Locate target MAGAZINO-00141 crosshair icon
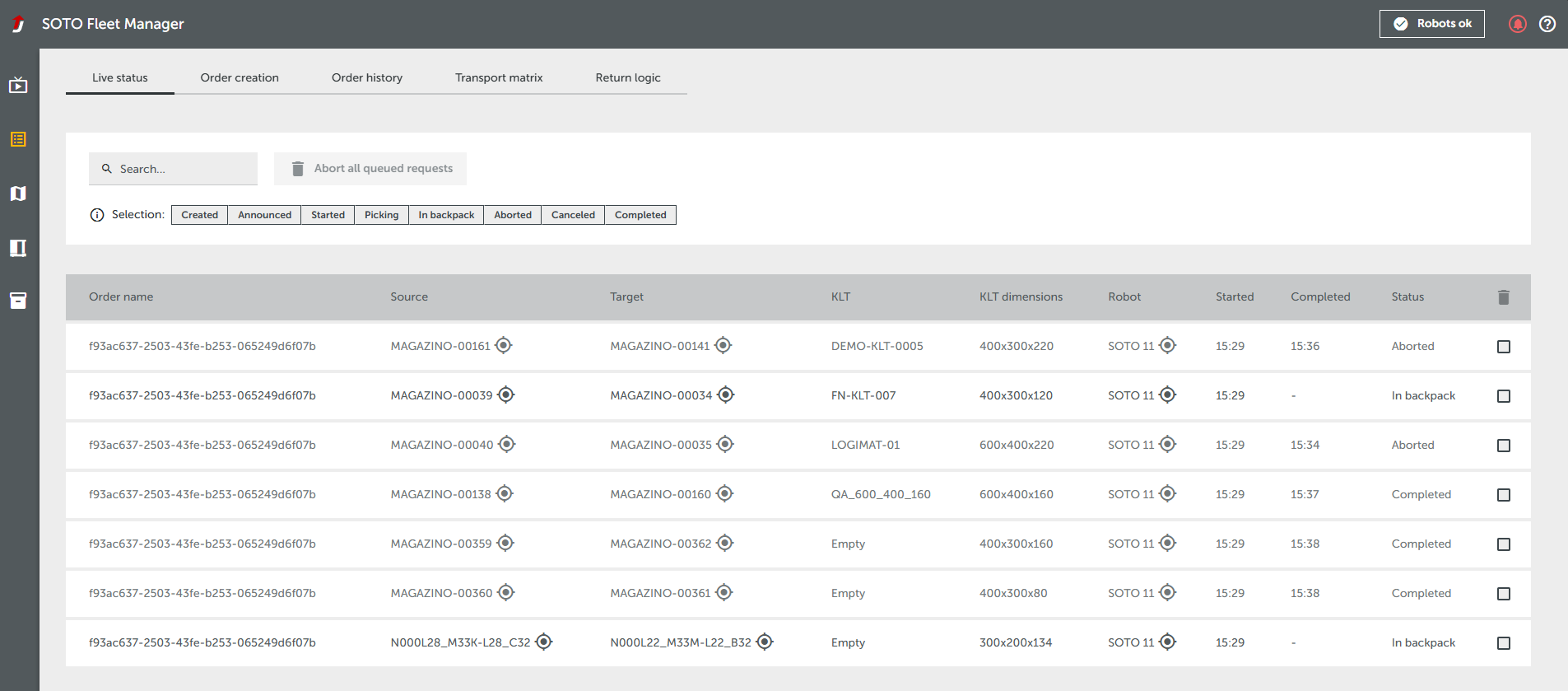Viewport: 1568px width, 691px height. (x=723, y=345)
